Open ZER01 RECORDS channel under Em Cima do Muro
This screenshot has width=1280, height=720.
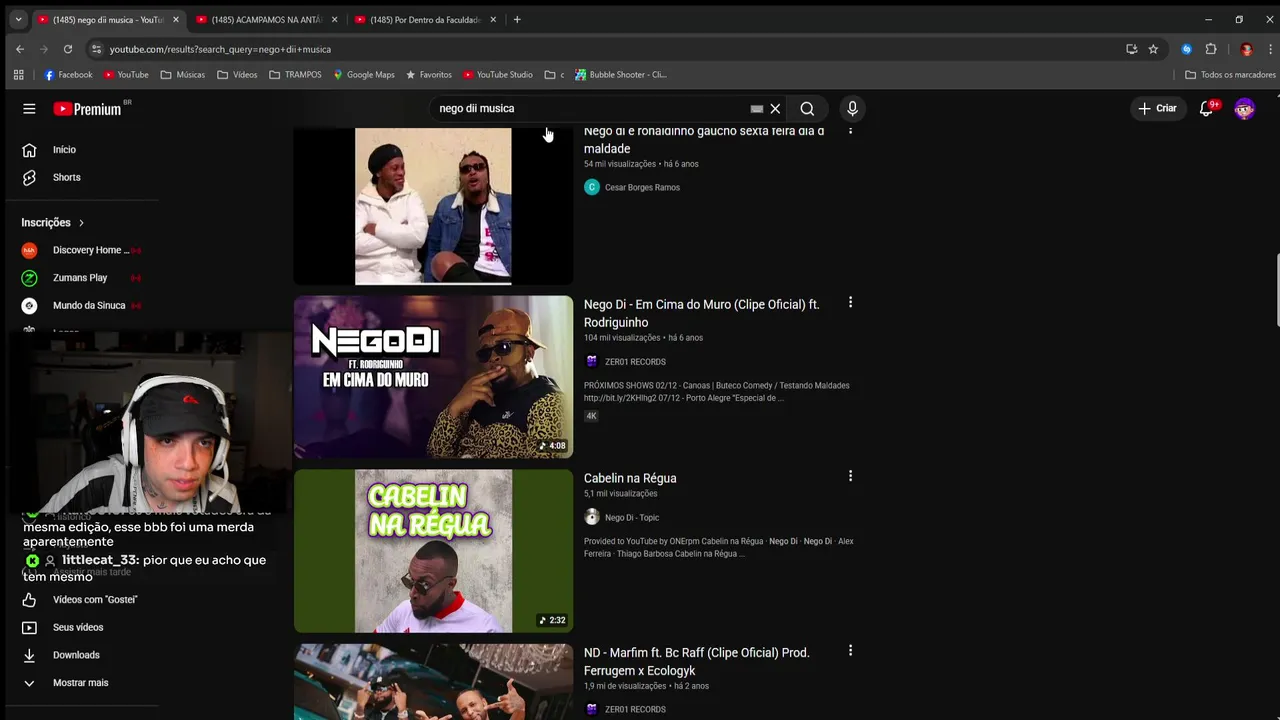(635, 361)
